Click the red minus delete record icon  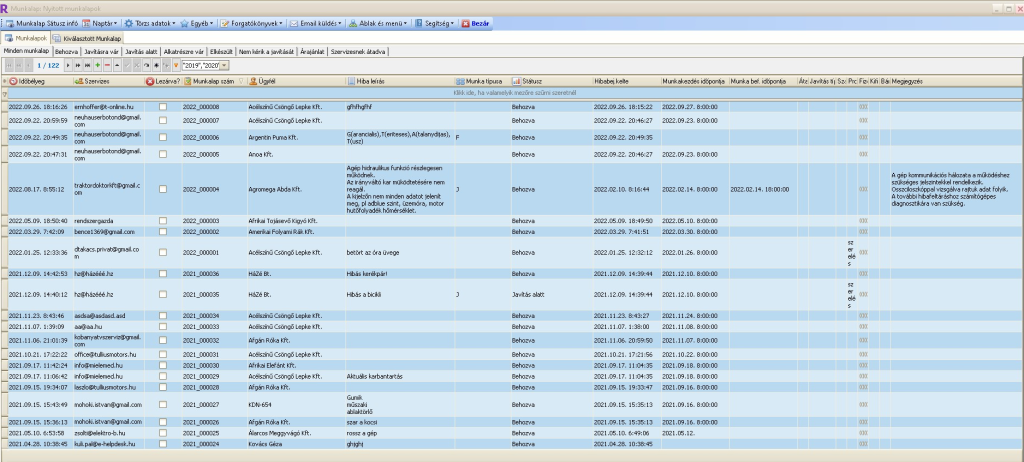107,65
